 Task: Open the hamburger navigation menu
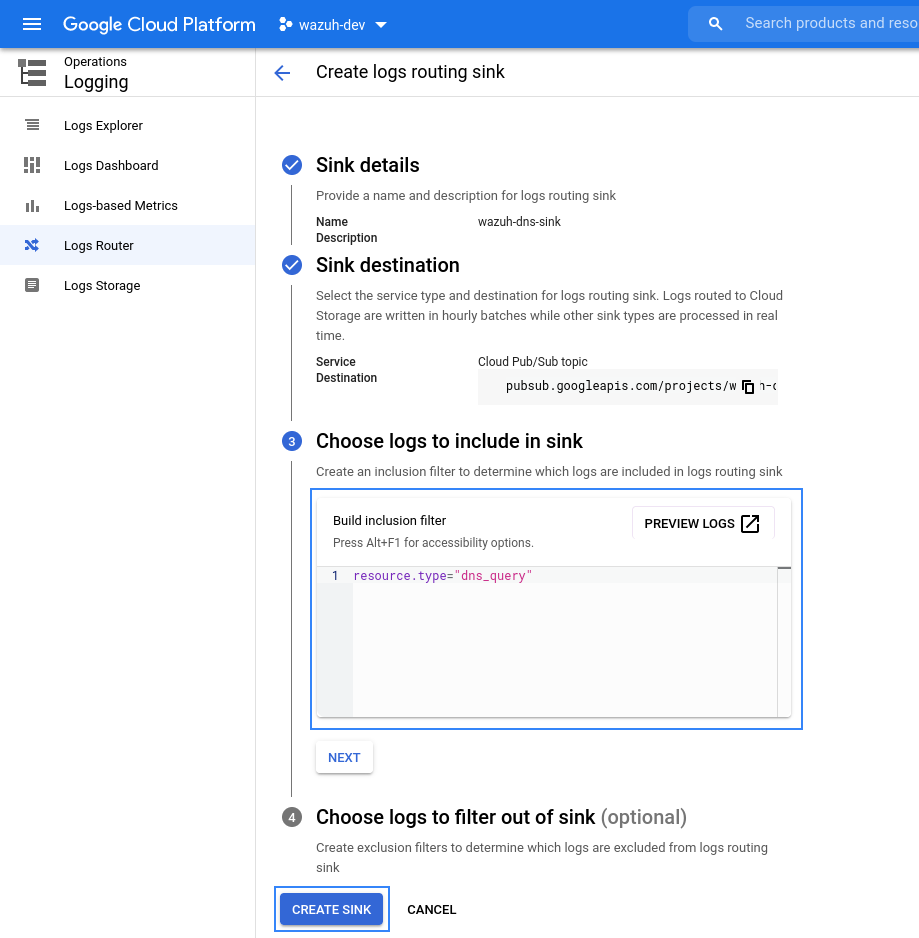pos(32,24)
